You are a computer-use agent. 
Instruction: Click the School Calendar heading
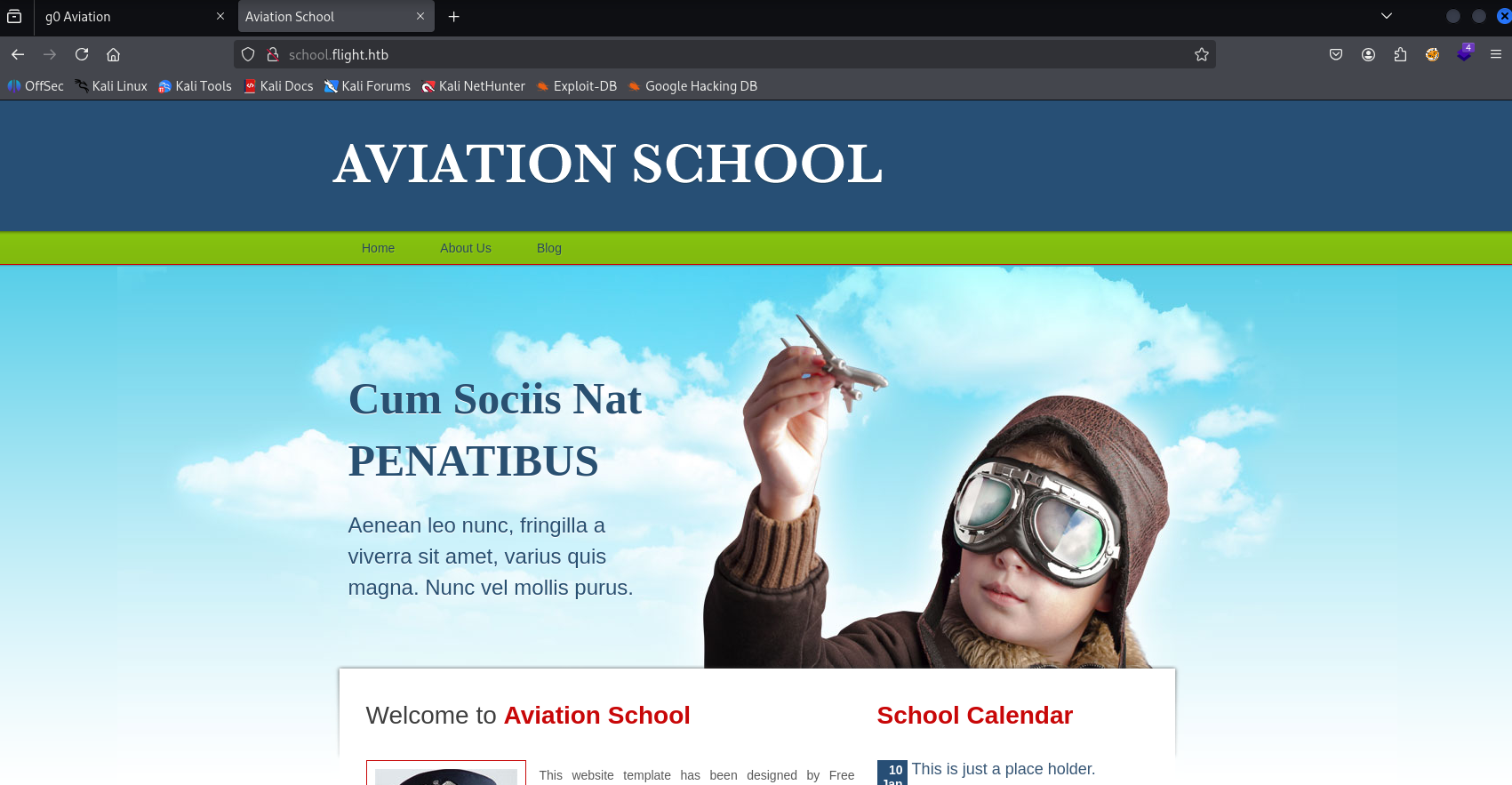[975, 716]
